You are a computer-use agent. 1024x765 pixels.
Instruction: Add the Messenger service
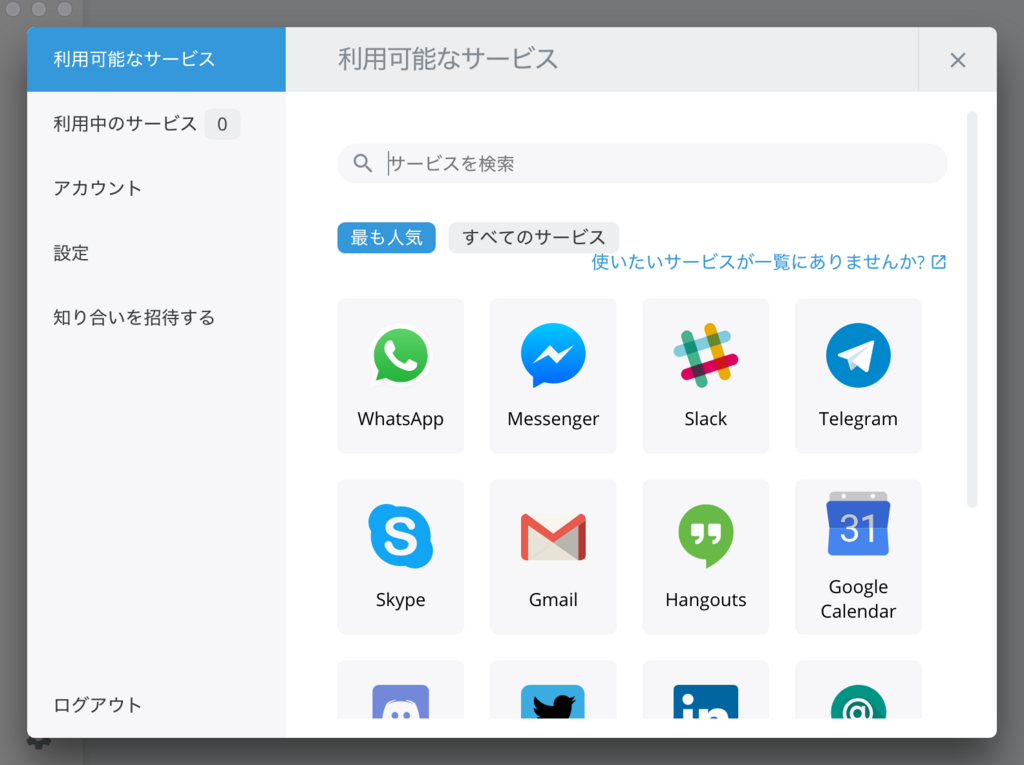coord(553,376)
